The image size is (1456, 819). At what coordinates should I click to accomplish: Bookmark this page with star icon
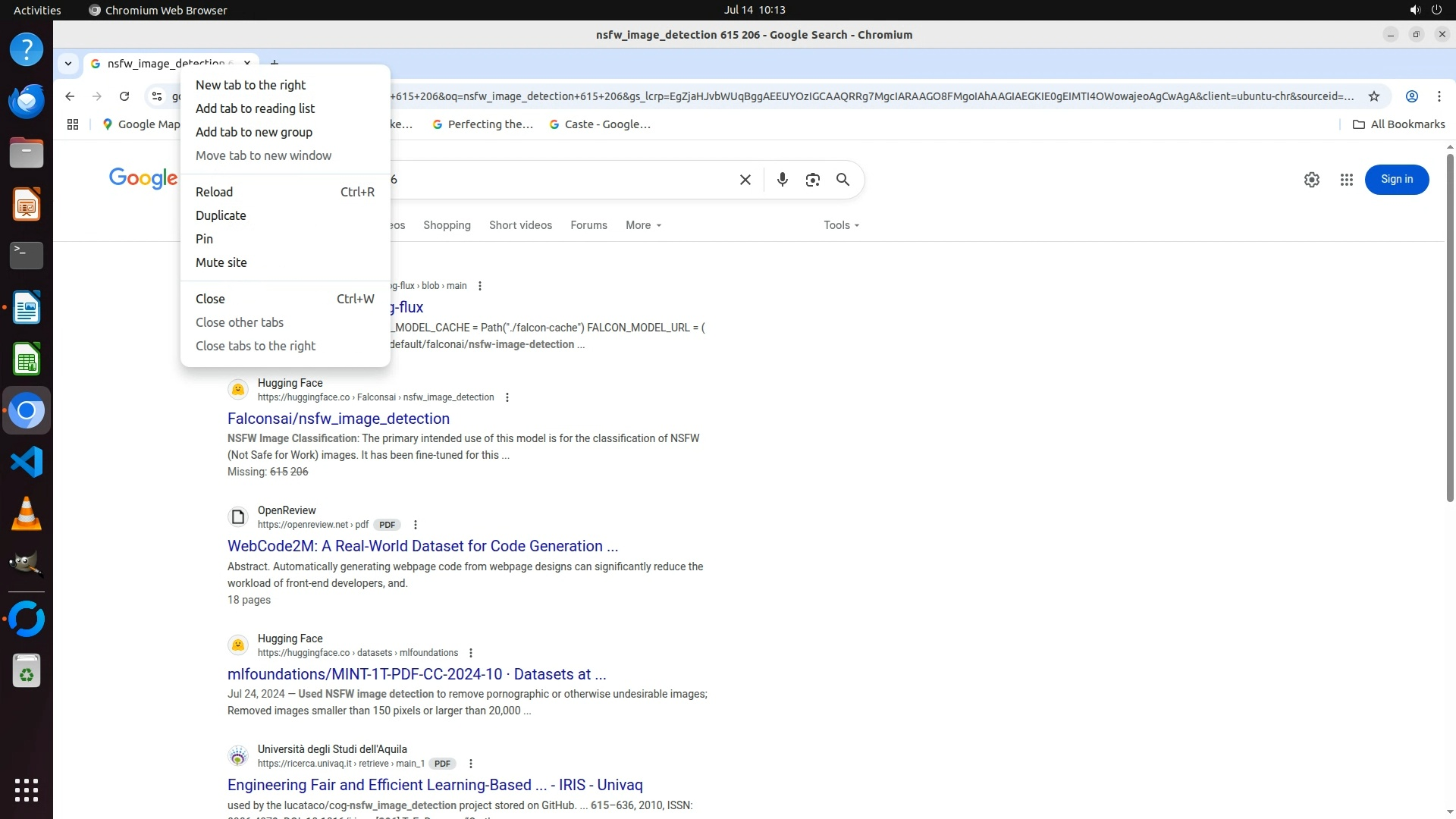pyautogui.click(x=1373, y=96)
